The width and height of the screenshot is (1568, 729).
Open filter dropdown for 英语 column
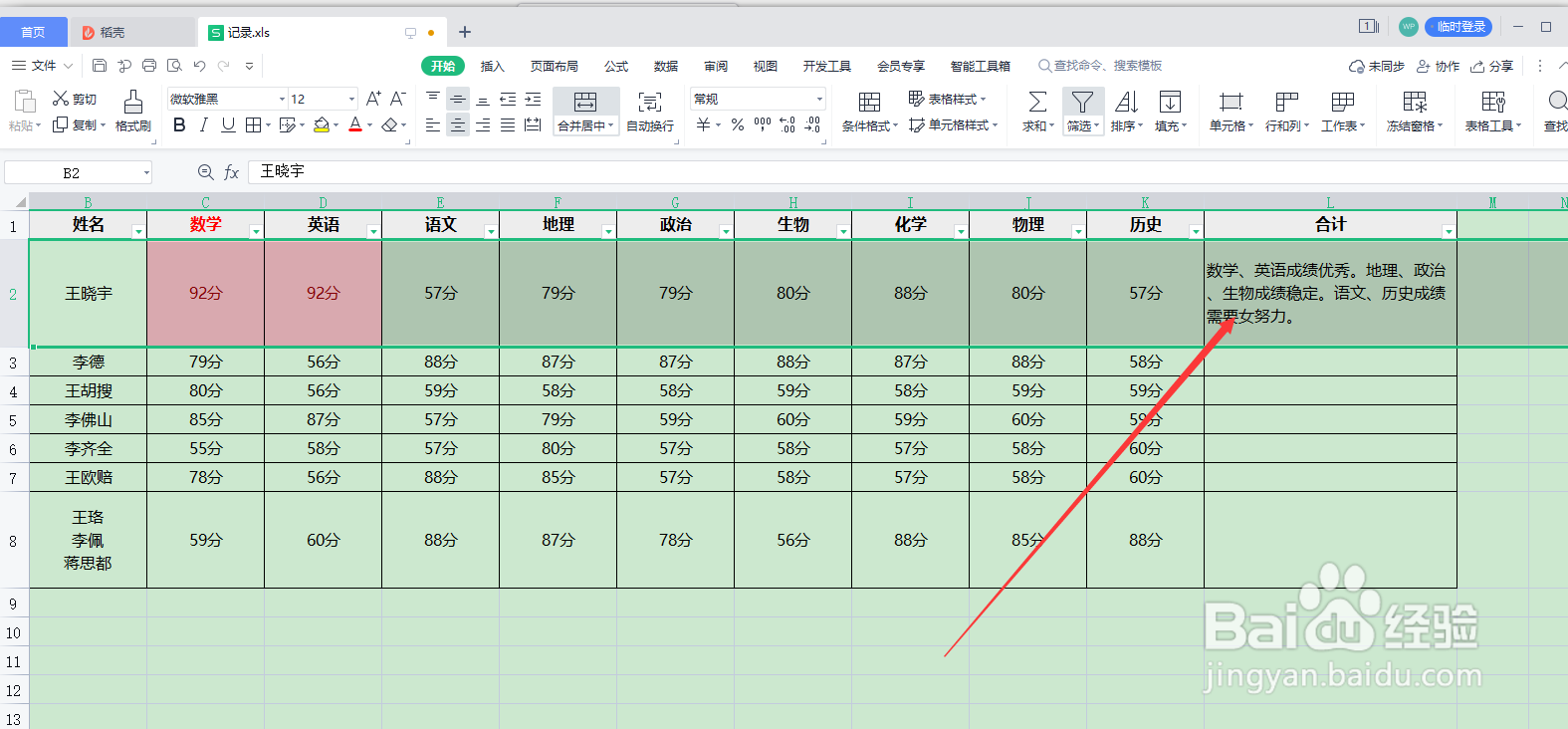tap(373, 231)
